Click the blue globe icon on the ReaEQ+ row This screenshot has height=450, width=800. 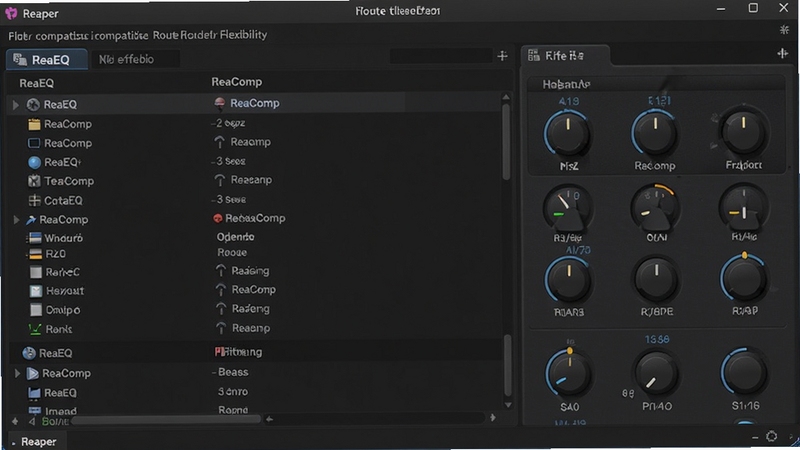[x=34, y=162]
